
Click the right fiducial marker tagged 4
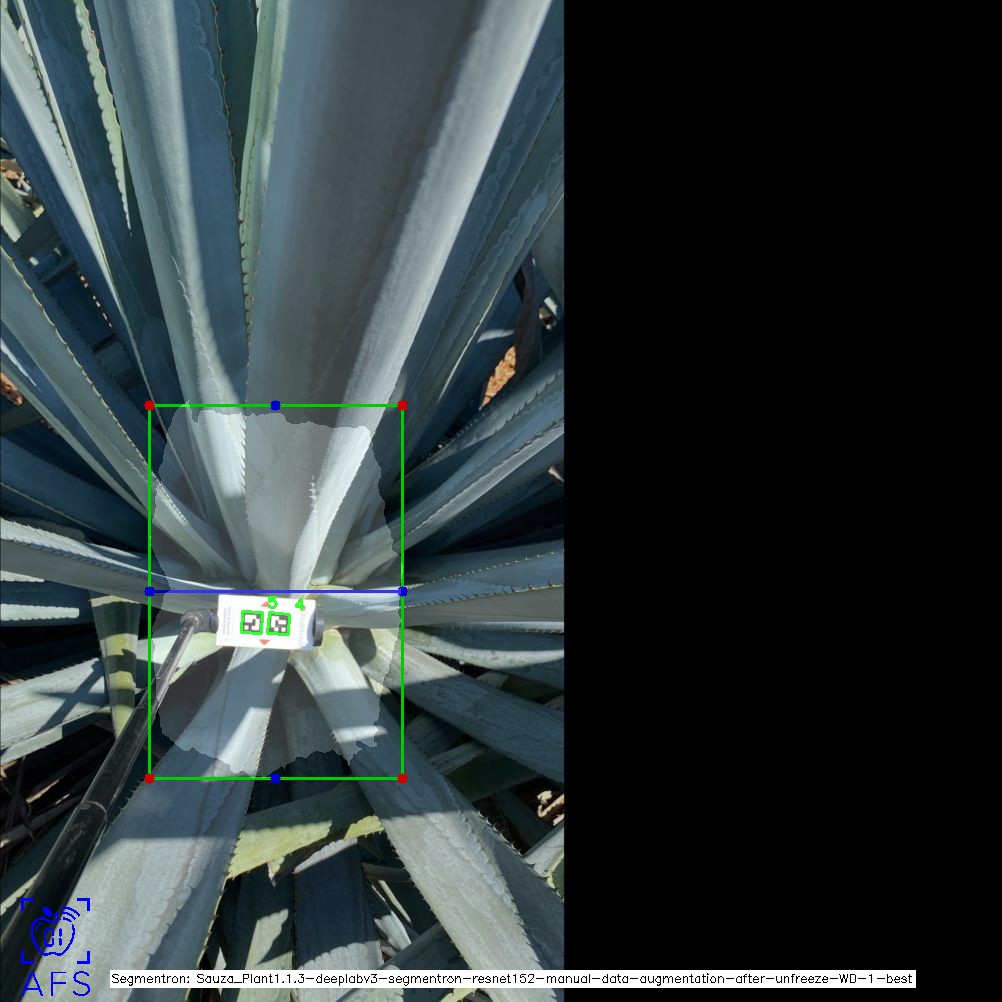pyautogui.click(x=279, y=624)
